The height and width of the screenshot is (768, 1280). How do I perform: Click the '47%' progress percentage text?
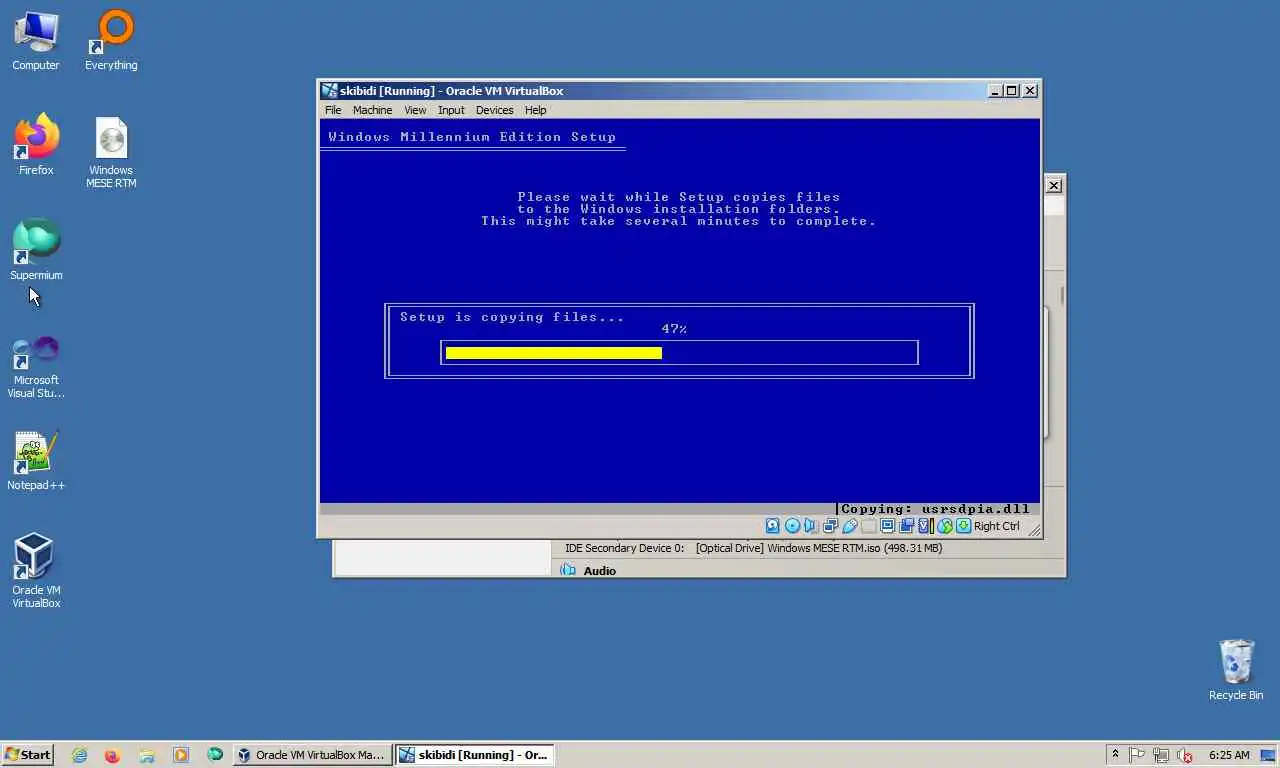tap(674, 329)
